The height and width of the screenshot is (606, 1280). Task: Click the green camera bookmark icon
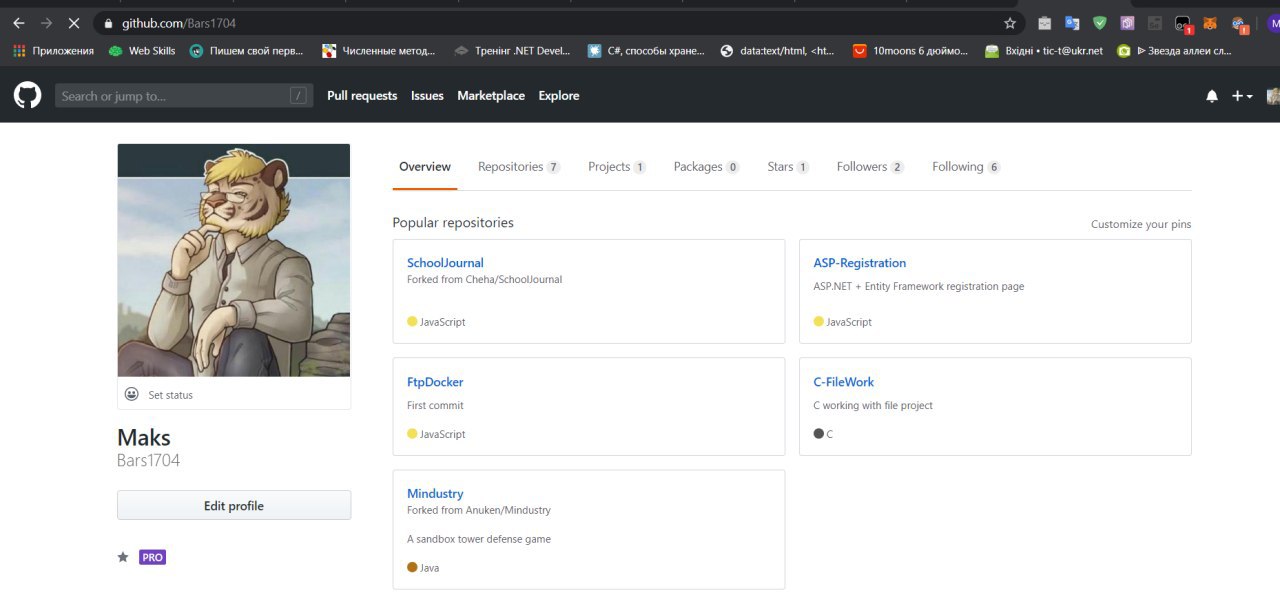click(x=1124, y=51)
